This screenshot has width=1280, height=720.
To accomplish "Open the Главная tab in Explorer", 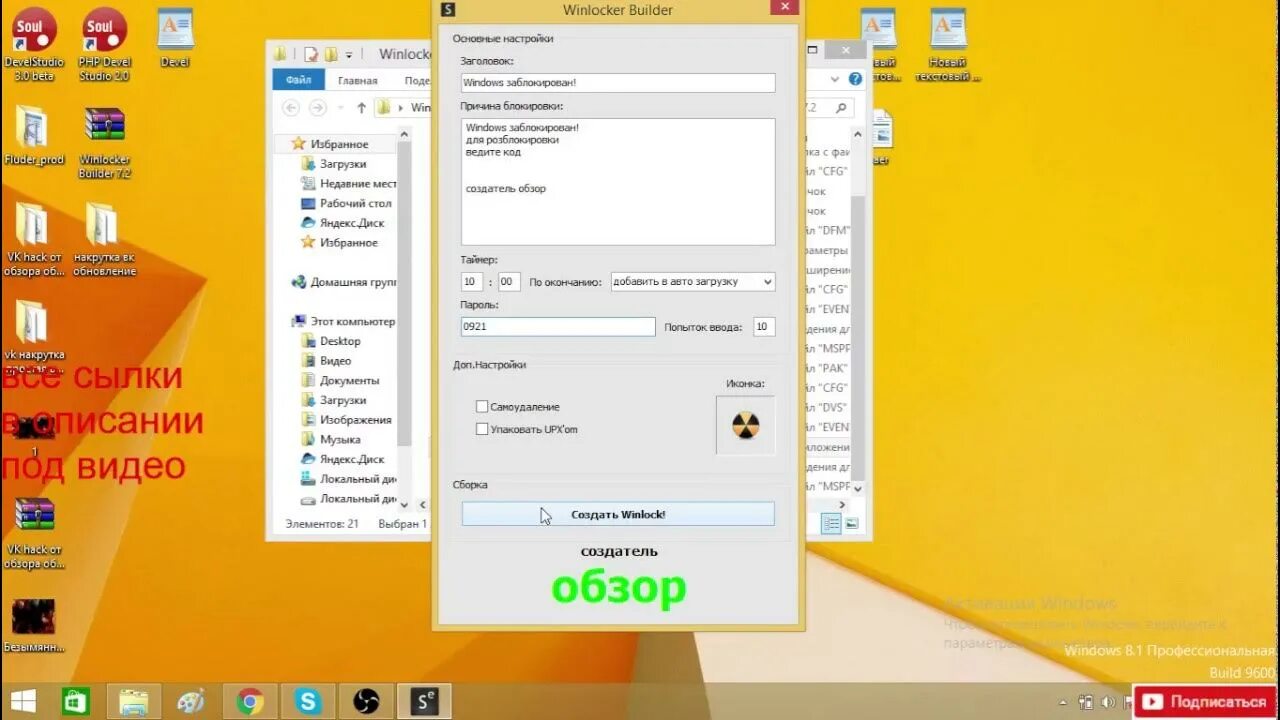I will (357, 80).
